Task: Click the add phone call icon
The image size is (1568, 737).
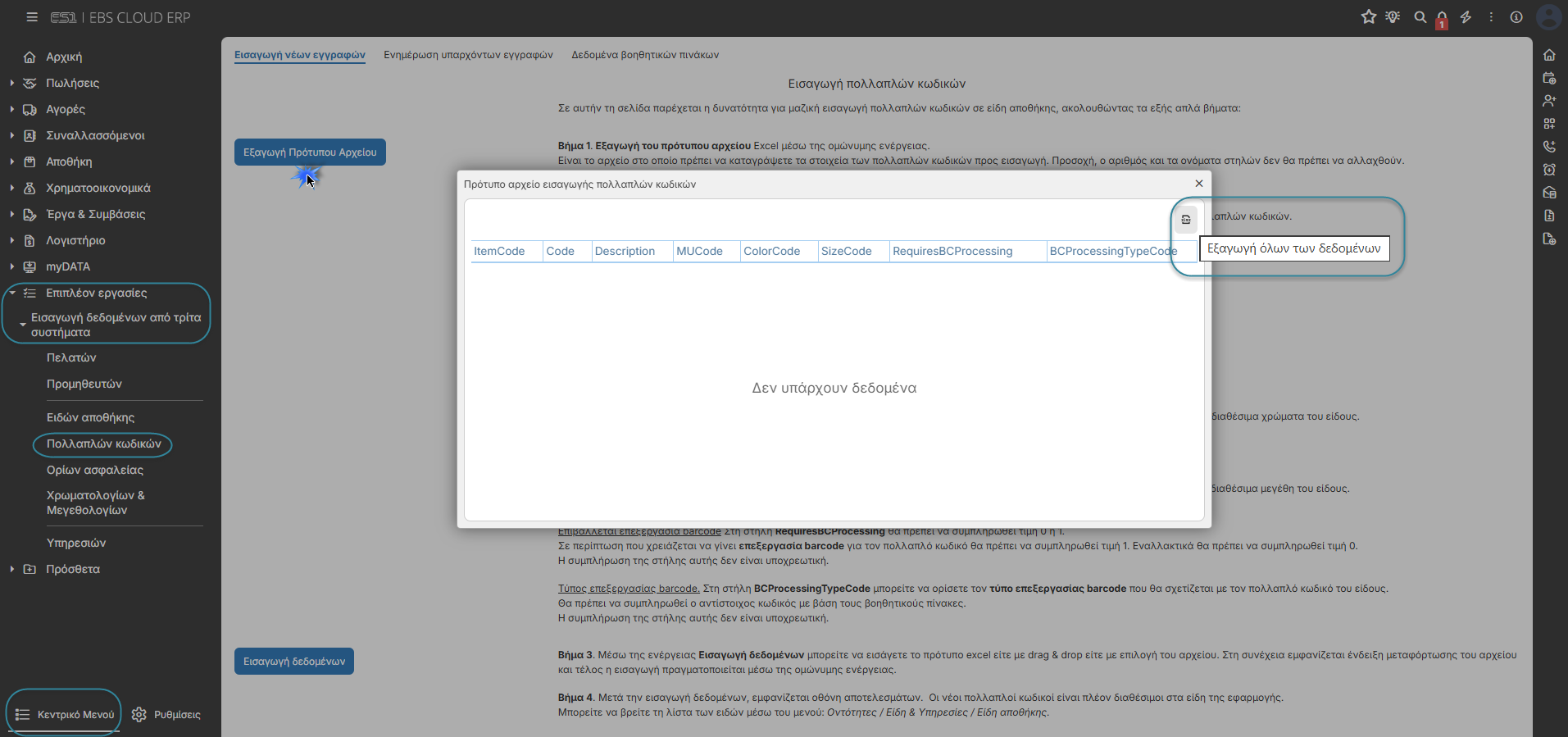Action: tap(1549, 147)
